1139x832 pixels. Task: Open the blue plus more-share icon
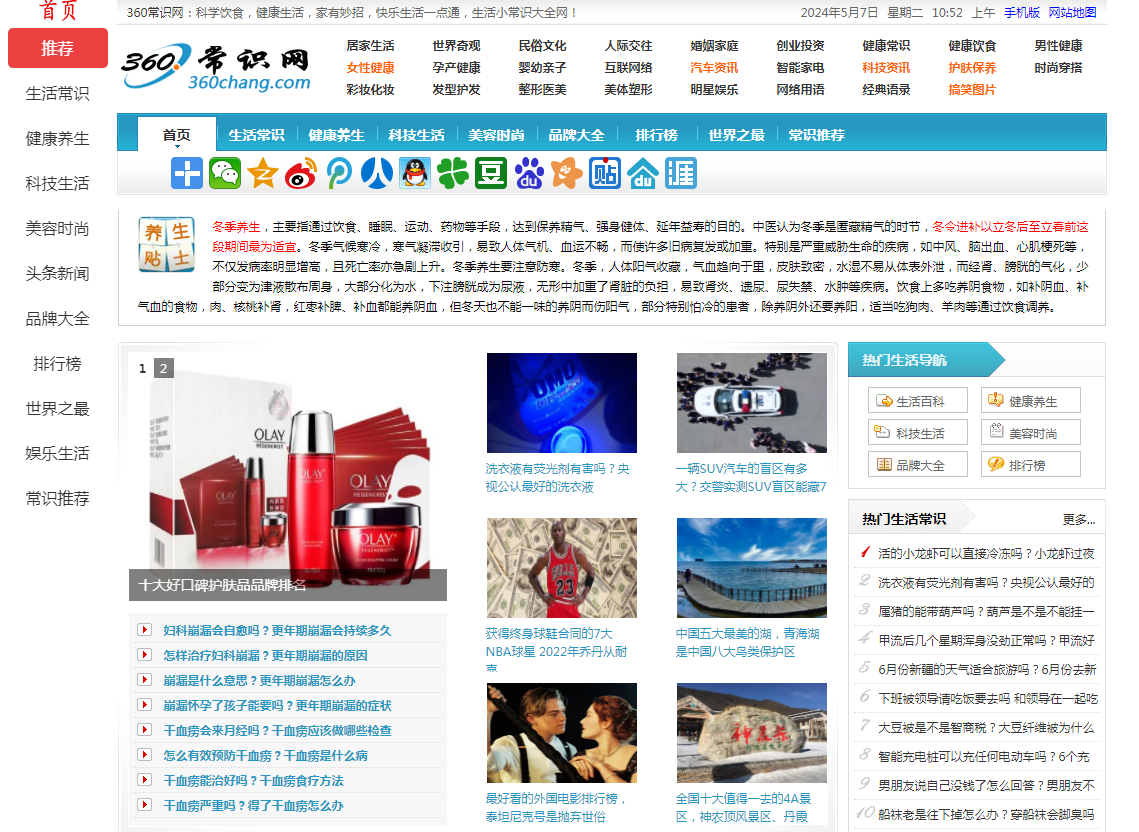coord(187,174)
